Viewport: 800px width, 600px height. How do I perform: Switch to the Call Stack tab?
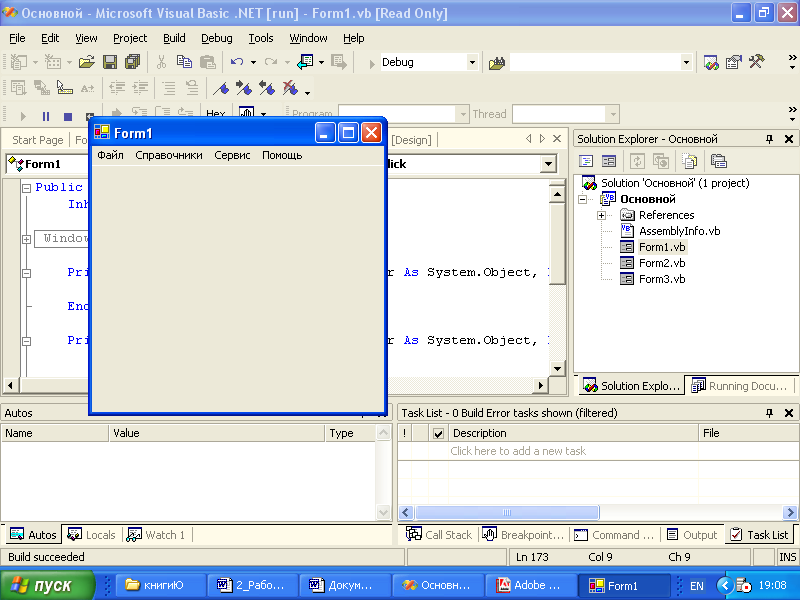tap(439, 535)
